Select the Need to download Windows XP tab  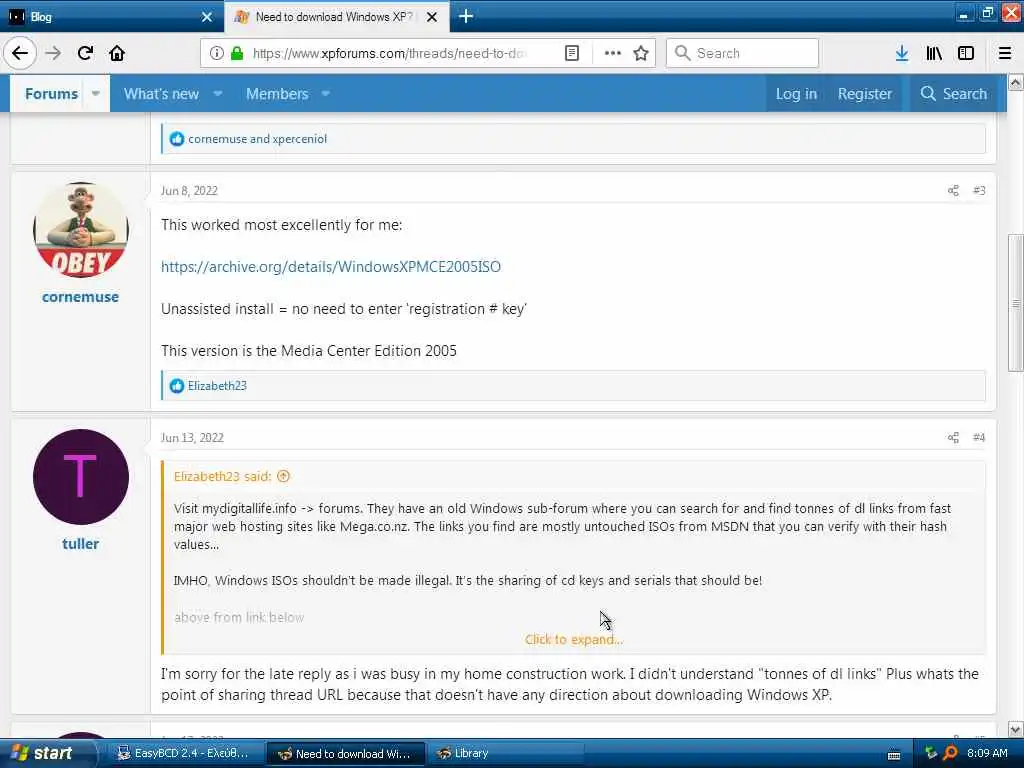[x=336, y=16]
